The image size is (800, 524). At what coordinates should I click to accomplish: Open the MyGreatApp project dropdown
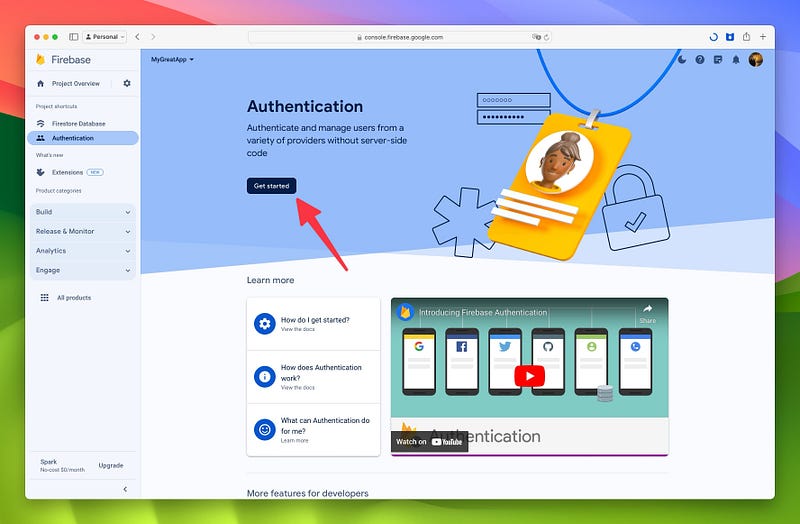[x=172, y=60]
